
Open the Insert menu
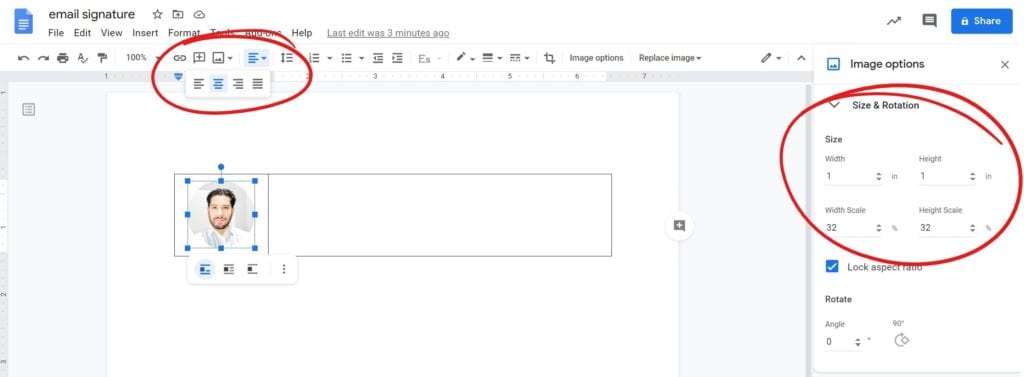coord(145,33)
